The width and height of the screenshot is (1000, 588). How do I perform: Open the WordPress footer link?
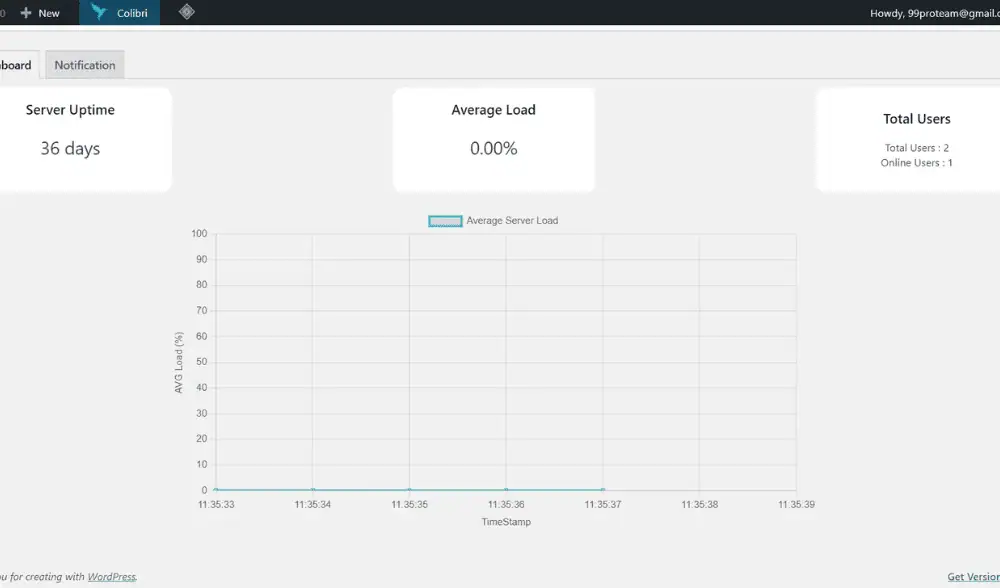(x=111, y=577)
